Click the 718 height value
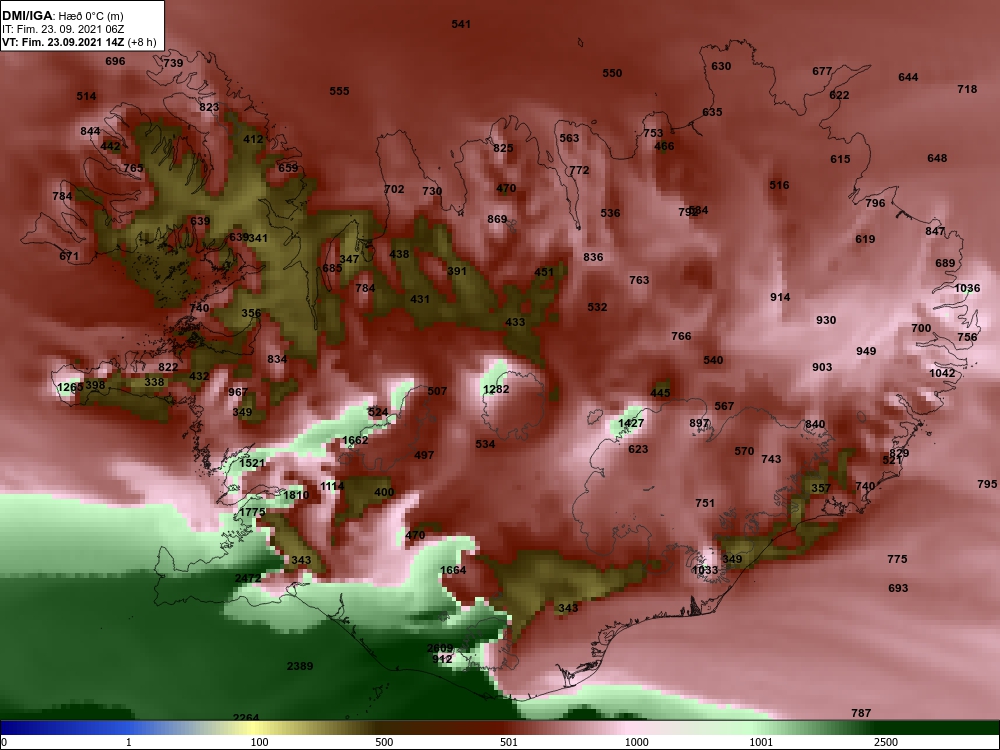1000x750 pixels. (x=967, y=89)
